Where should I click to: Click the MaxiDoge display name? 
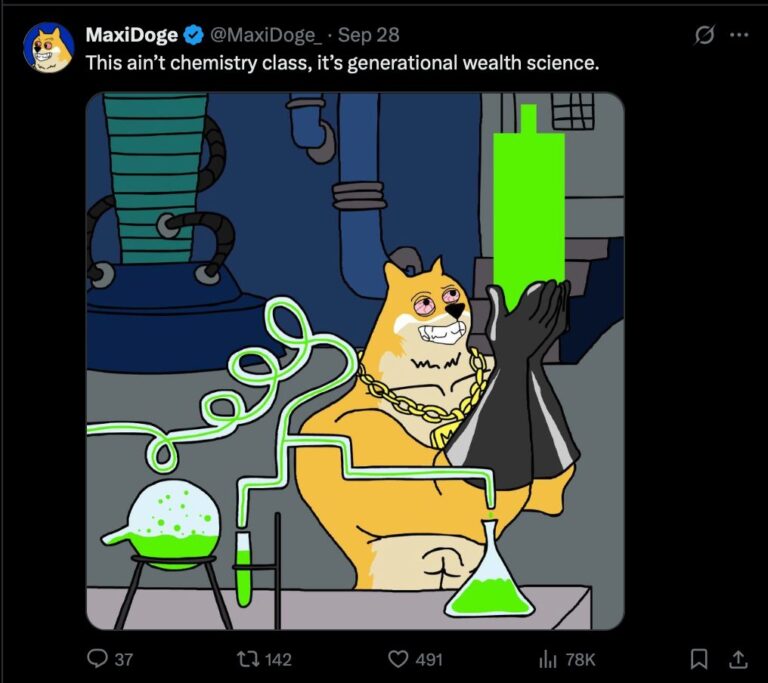point(132,35)
